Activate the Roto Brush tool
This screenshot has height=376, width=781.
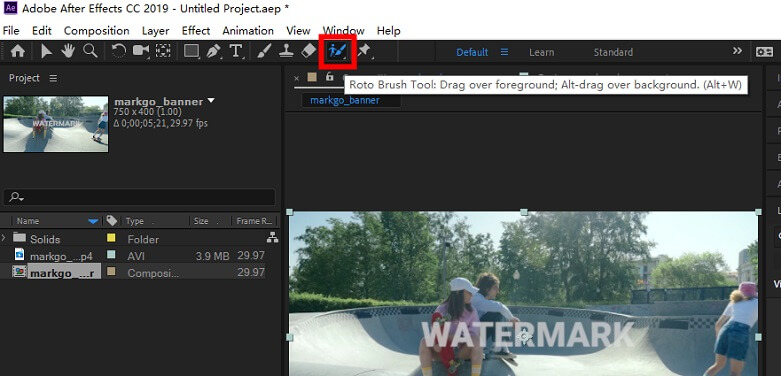[x=337, y=51]
